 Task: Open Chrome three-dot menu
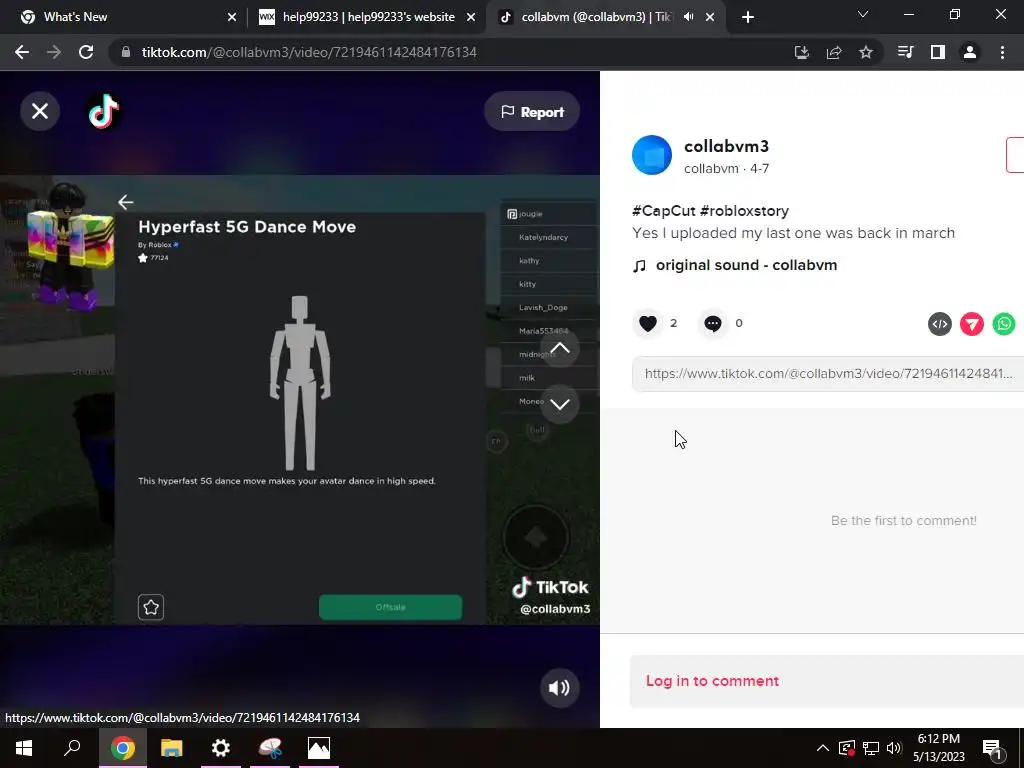click(1002, 52)
